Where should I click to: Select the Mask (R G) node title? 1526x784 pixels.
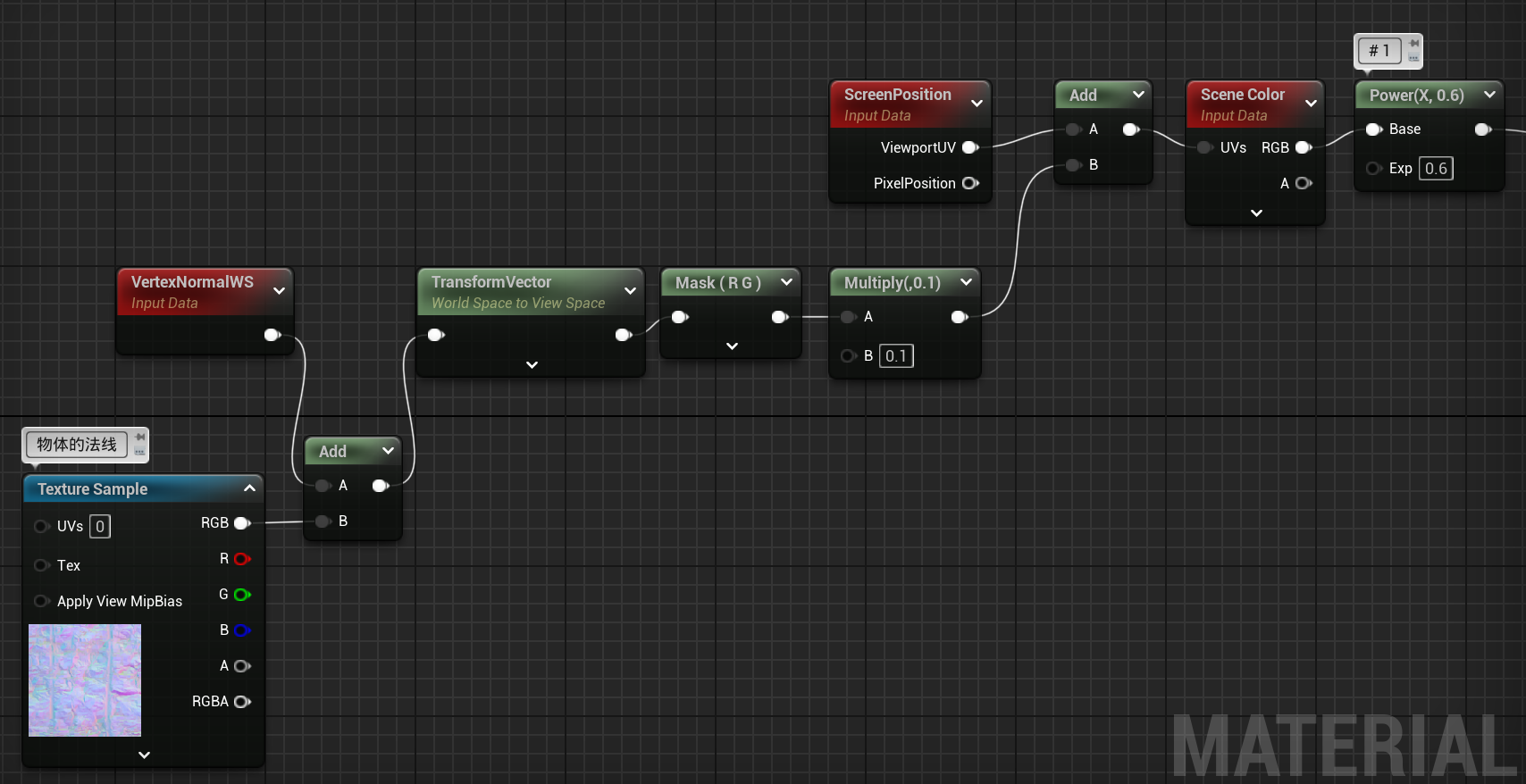coord(717,283)
